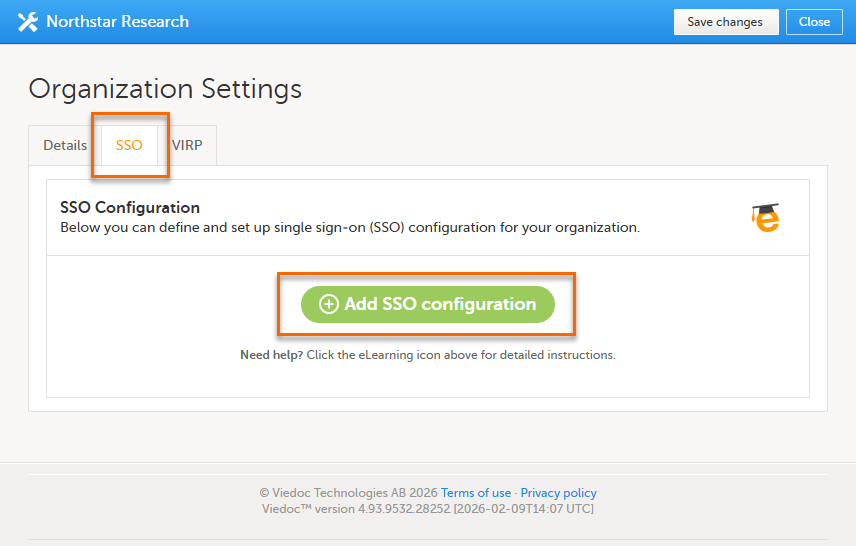Open the VIRP tab
The height and width of the screenshot is (546, 856).
[187, 145]
